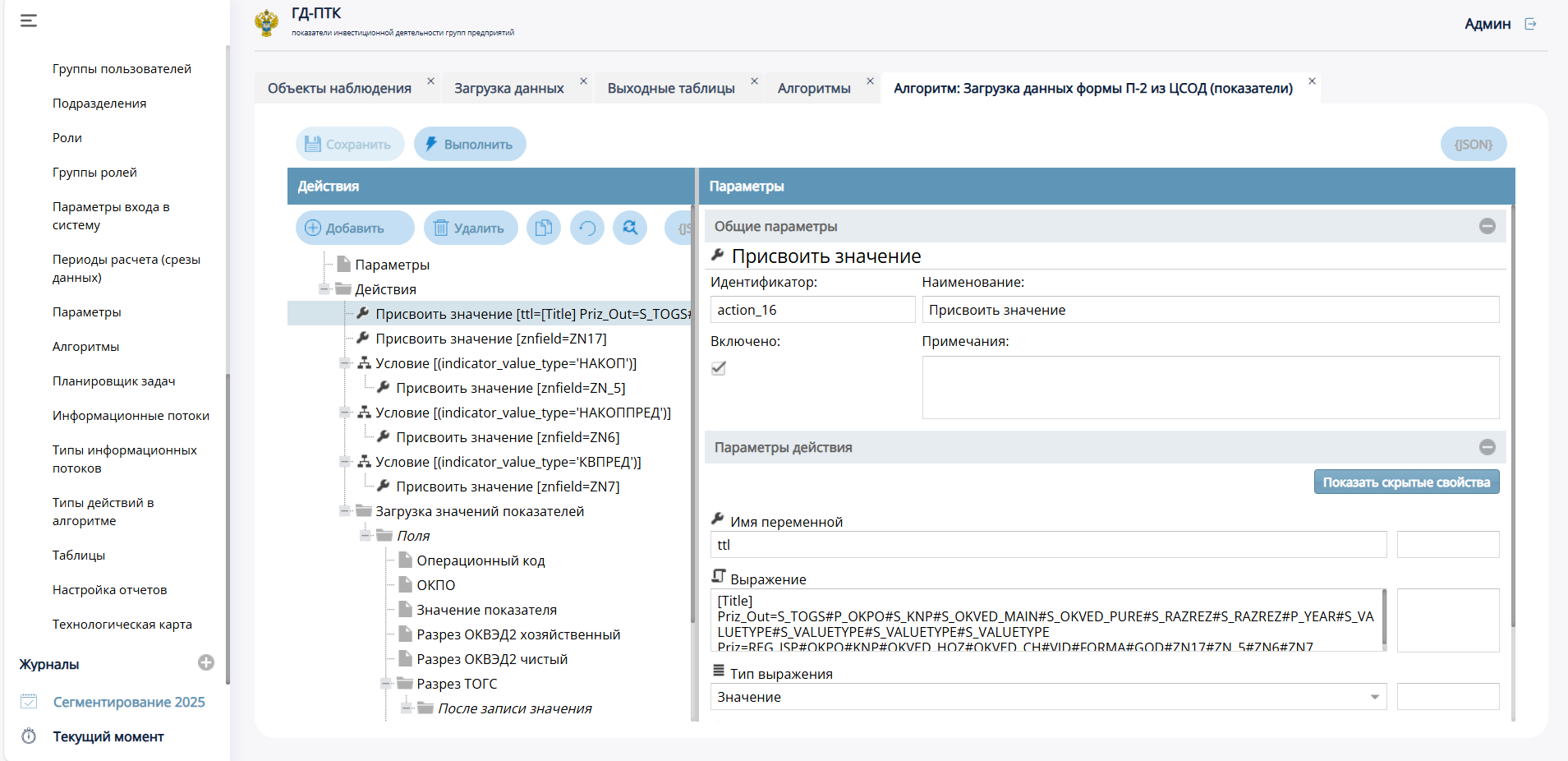1568x761 pixels.
Task: Click the document icon beside Операционный код
Action: (405, 560)
